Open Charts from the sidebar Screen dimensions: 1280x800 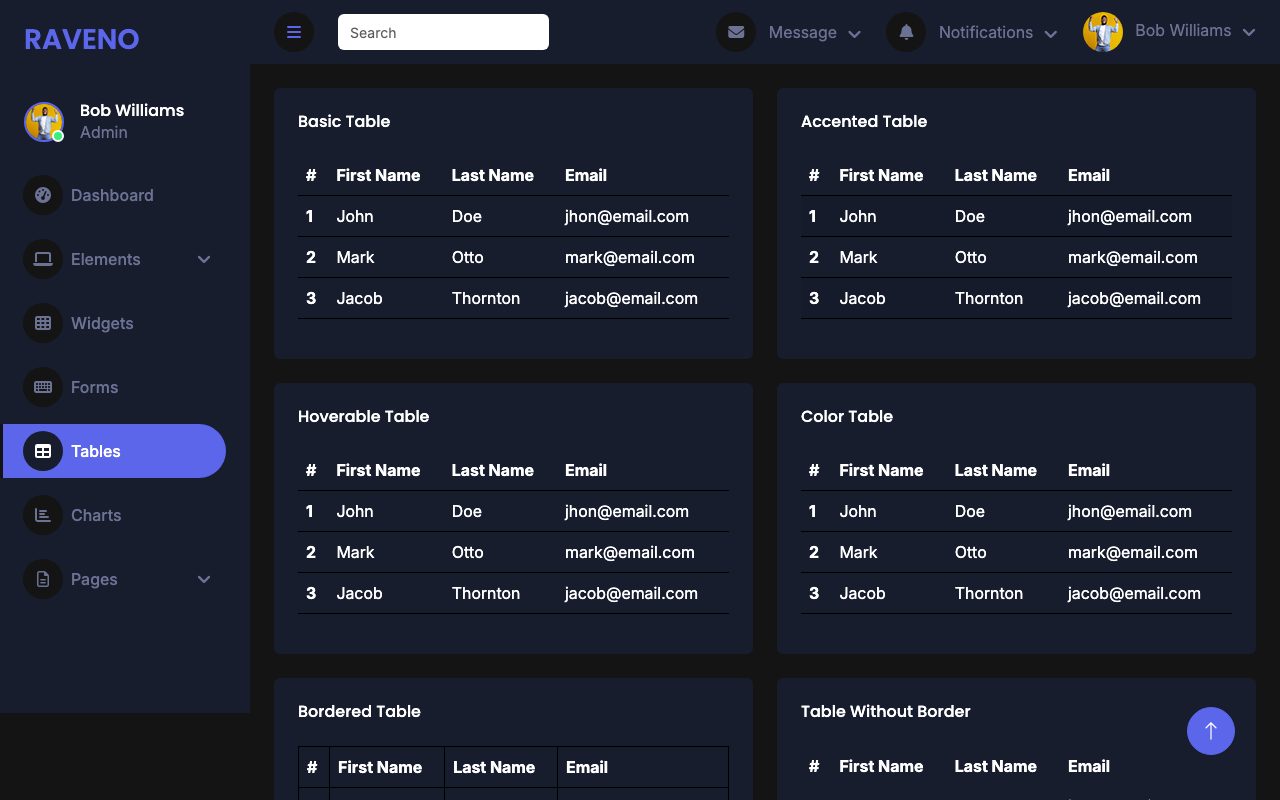pos(113,515)
